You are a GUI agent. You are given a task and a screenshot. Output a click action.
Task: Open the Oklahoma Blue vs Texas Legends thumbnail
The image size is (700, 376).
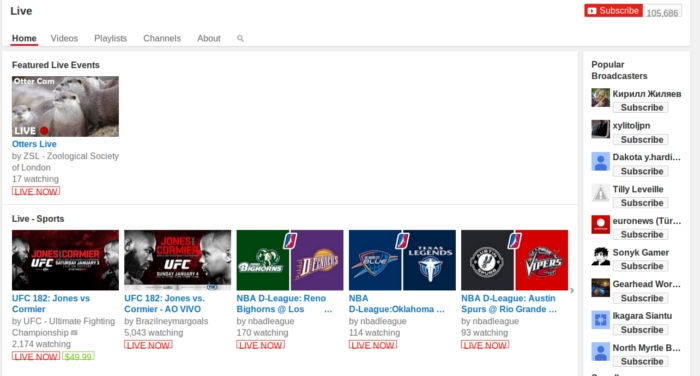(402, 260)
